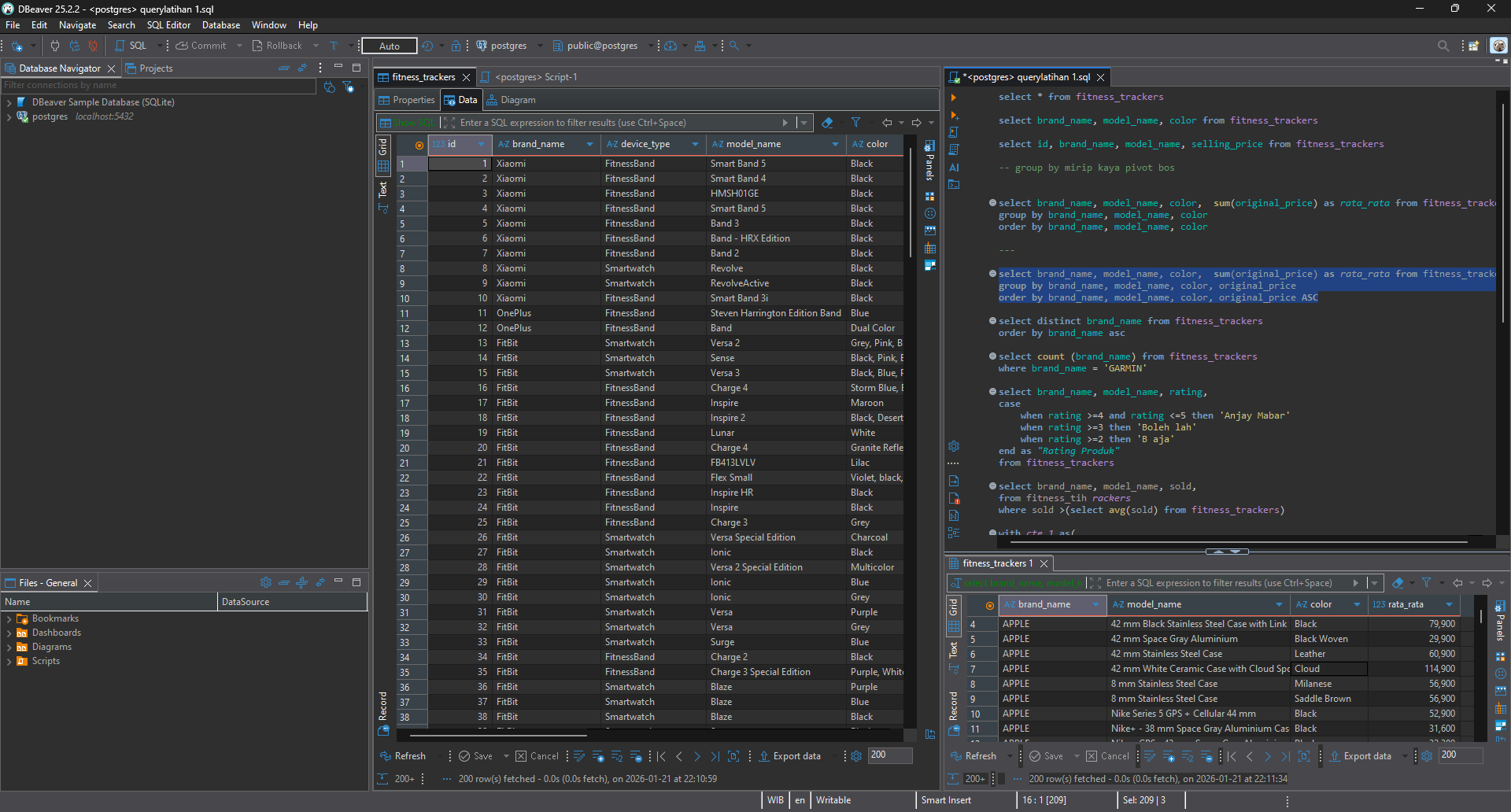The image size is (1511, 812).
Task: Open the AI assistant in the editor sidebar
Action: 953,166
